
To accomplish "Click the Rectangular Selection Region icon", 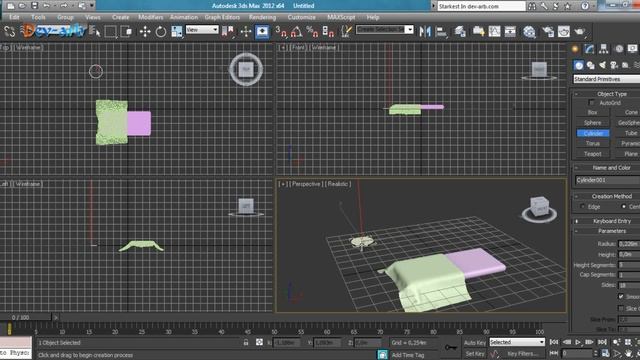I will [111, 31].
